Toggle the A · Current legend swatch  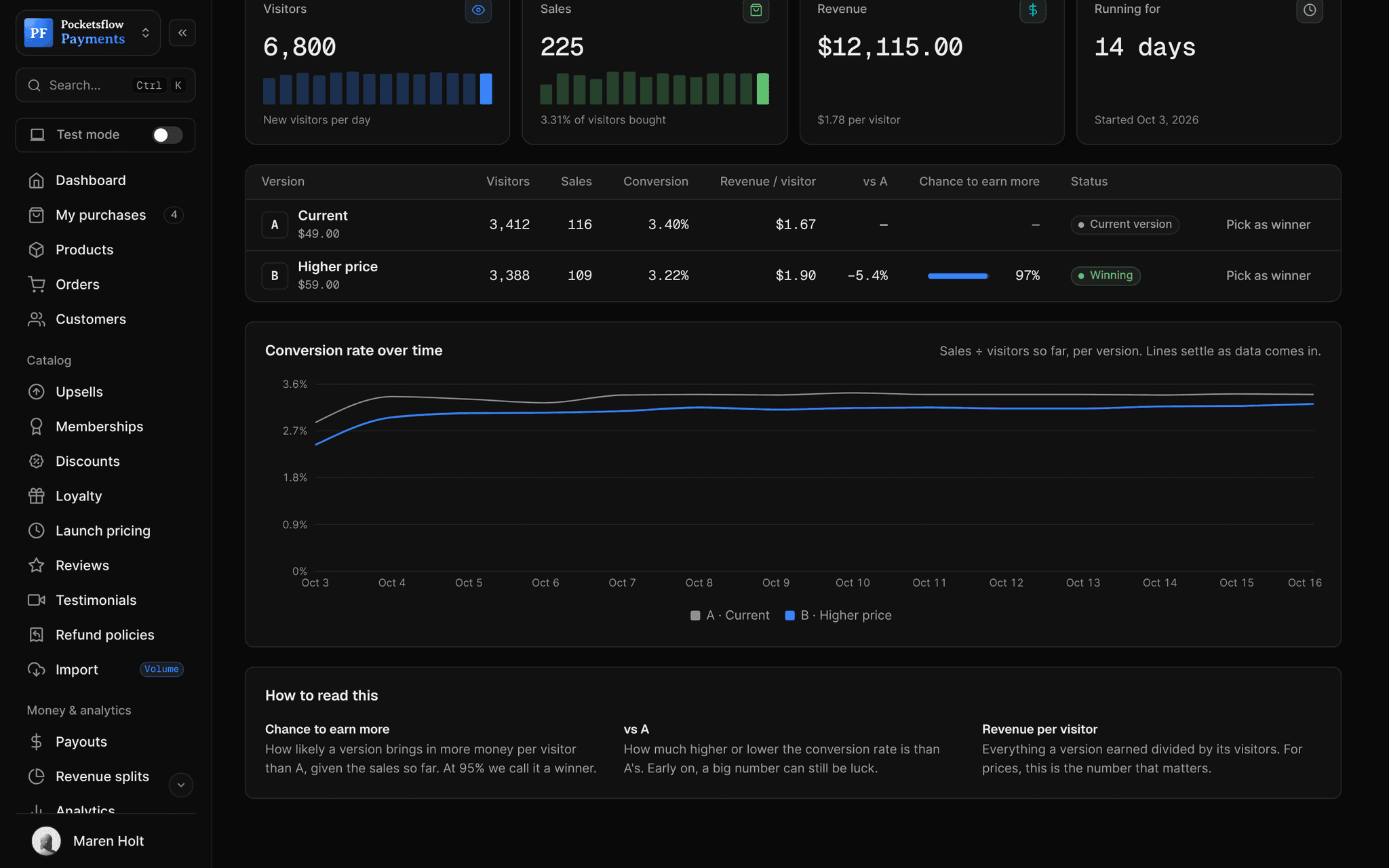click(695, 616)
